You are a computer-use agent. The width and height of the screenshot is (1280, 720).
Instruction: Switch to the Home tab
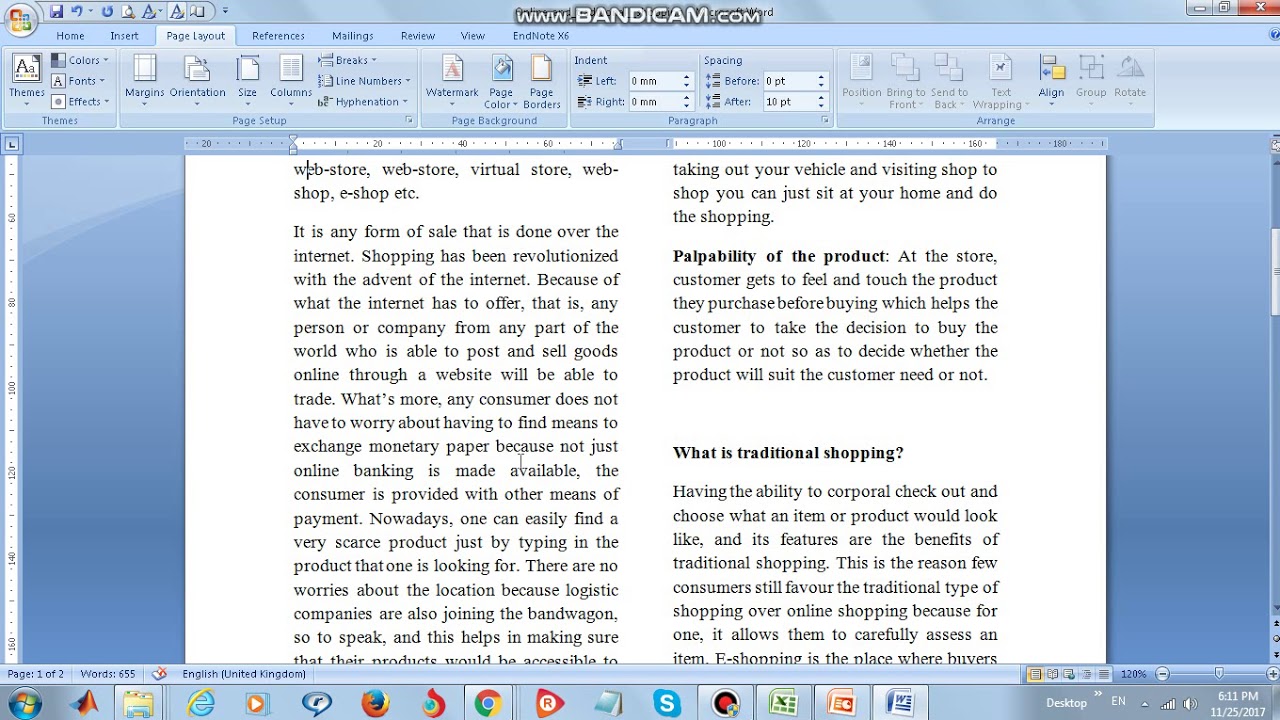click(x=70, y=35)
